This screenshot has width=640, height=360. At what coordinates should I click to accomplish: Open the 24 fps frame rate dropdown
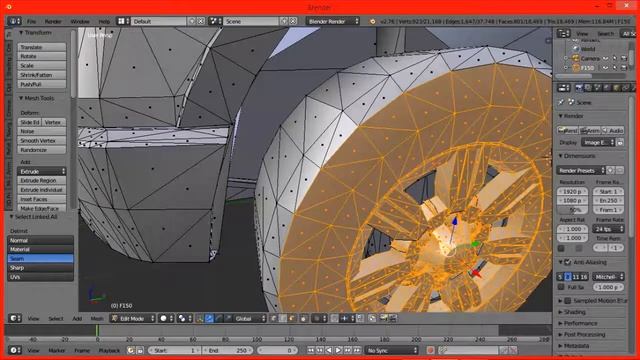pyautogui.click(x=608, y=229)
